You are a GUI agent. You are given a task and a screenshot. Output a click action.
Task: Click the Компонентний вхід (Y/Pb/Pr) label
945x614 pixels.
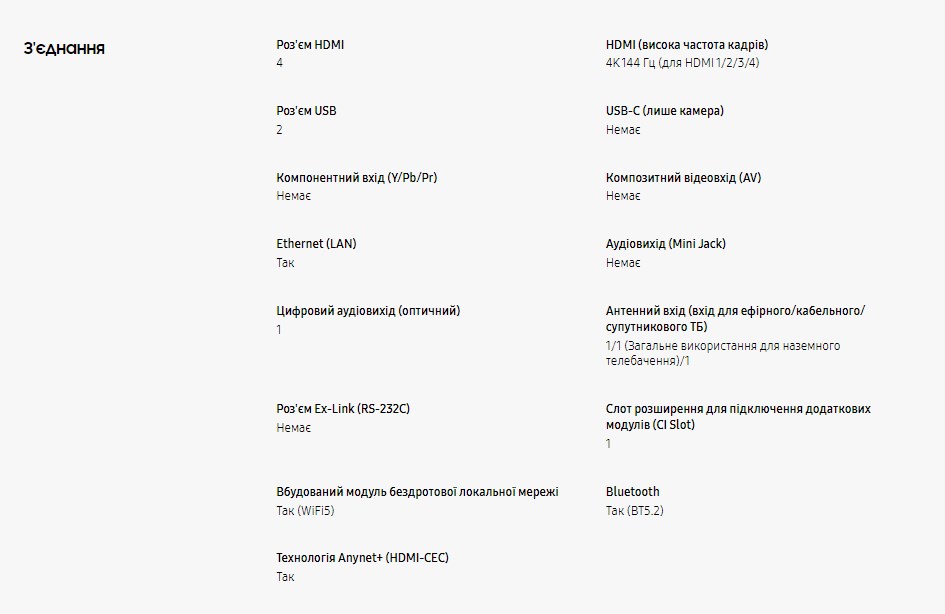356,178
